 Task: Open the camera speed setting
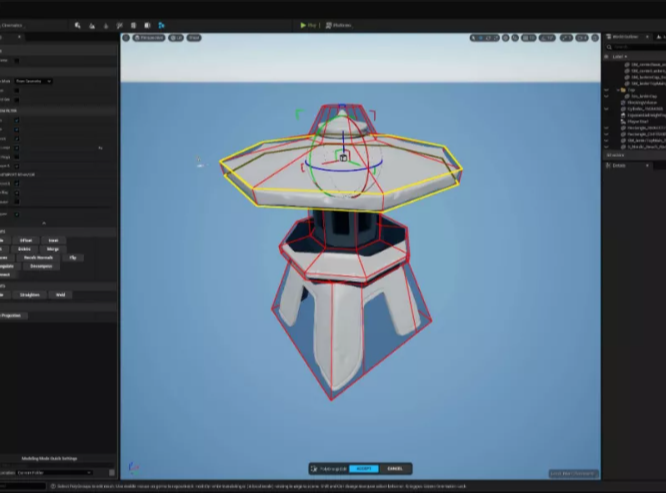click(x=582, y=38)
